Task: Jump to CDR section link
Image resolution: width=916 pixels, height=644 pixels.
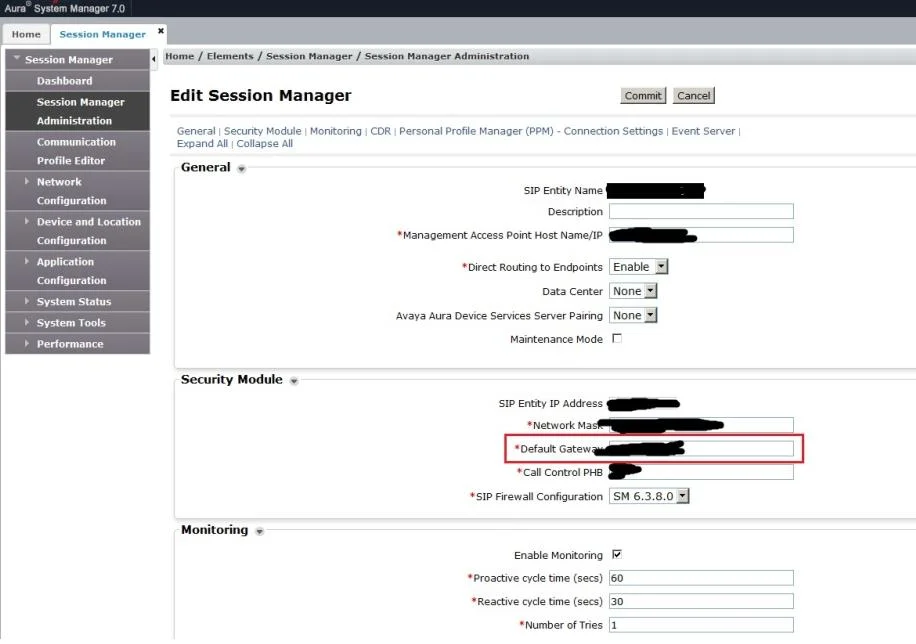Action: (380, 131)
